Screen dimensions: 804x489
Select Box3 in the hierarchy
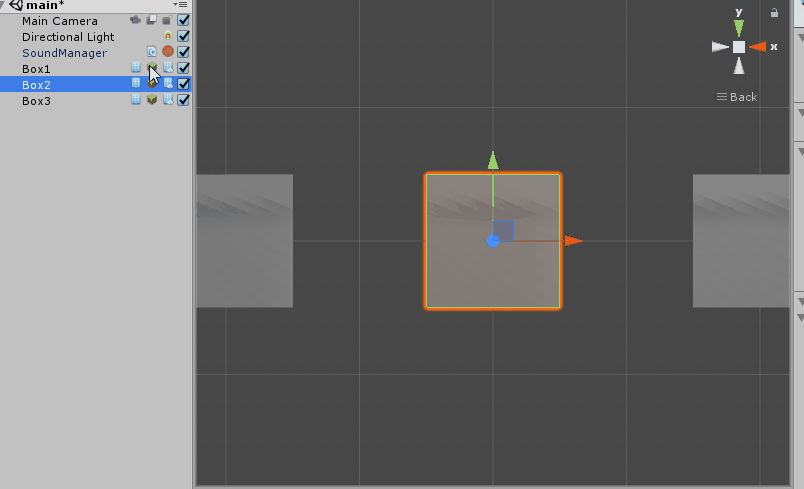click(36, 100)
